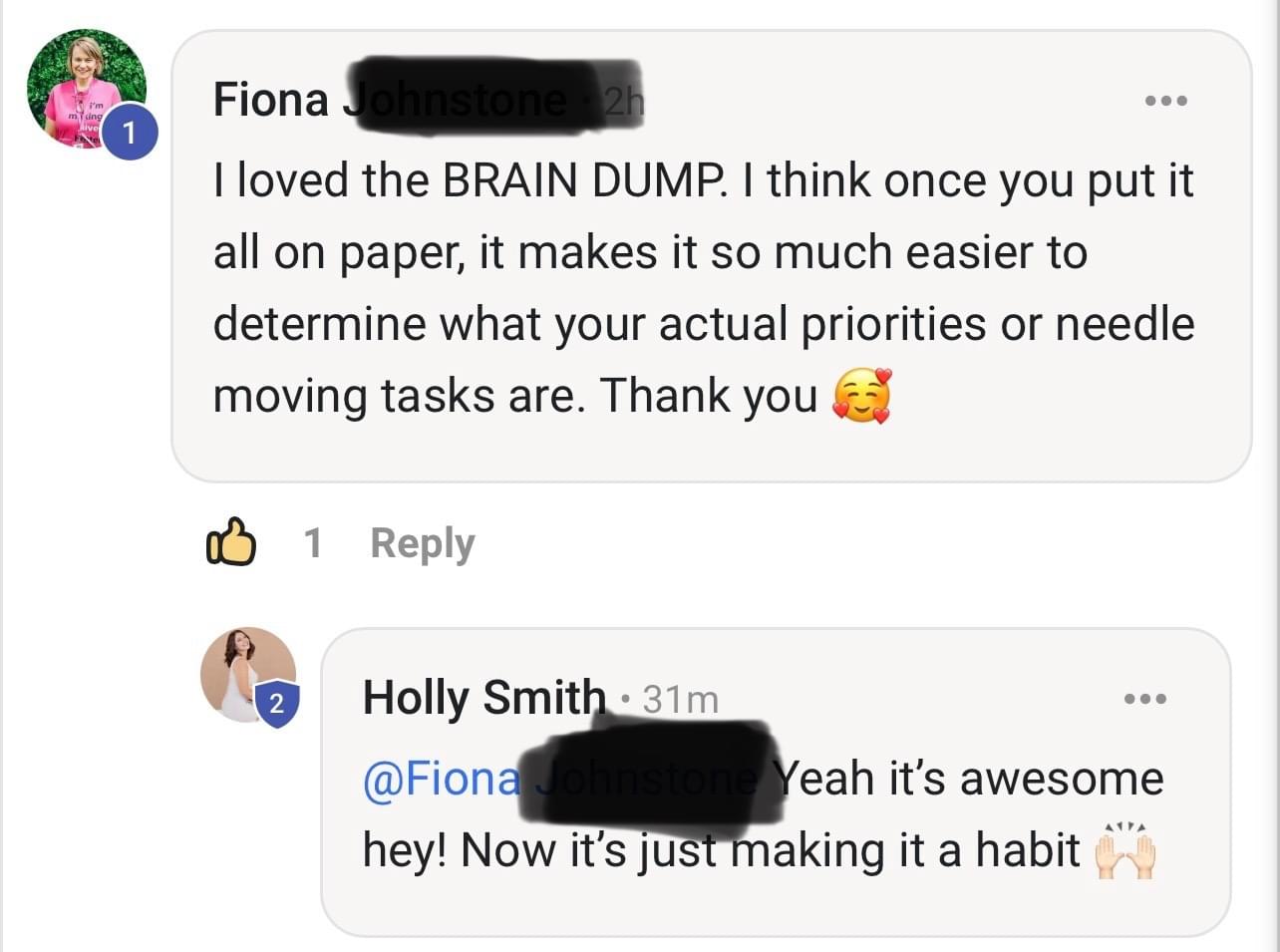The image size is (1280, 952).
Task: Click the smiling hearts emoji in Fiona's comment
Action: coord(861,397)
